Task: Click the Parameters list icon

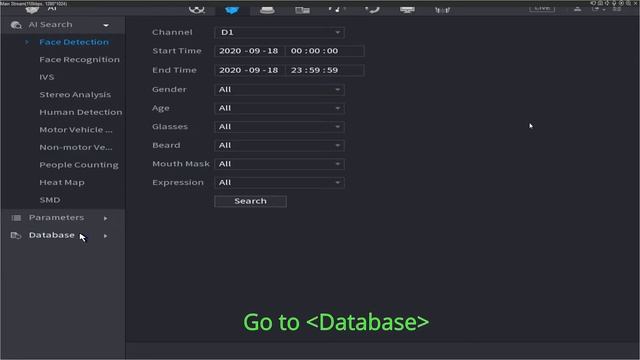Action: (x=16, y=218)
